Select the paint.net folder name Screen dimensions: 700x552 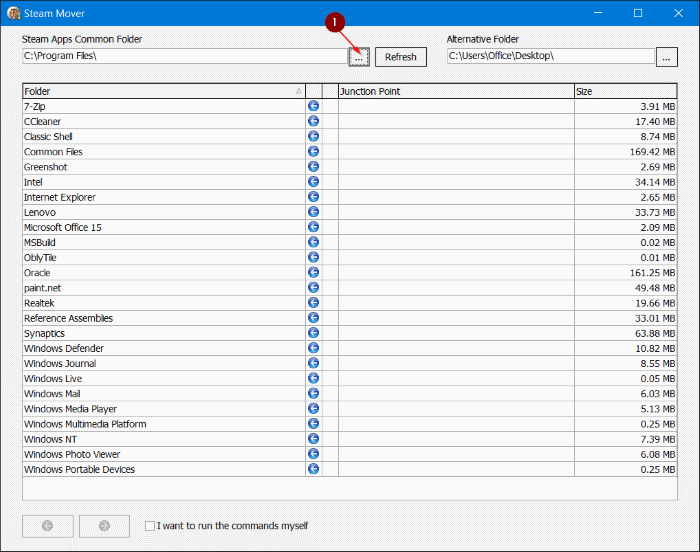(x=42, y=288)
